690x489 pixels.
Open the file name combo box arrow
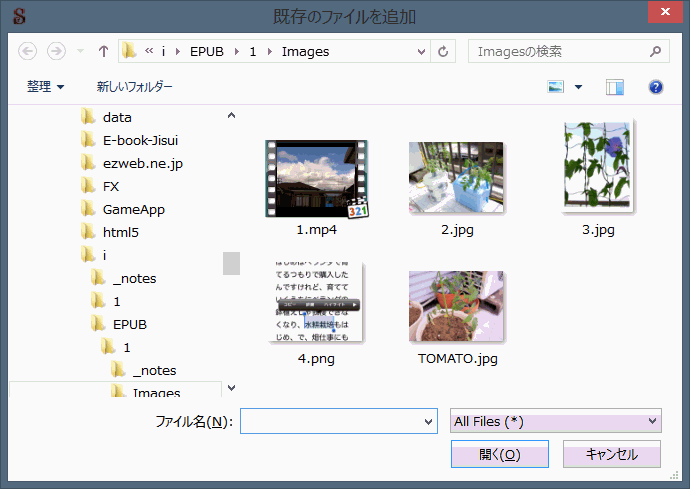(x=429, y=421)
